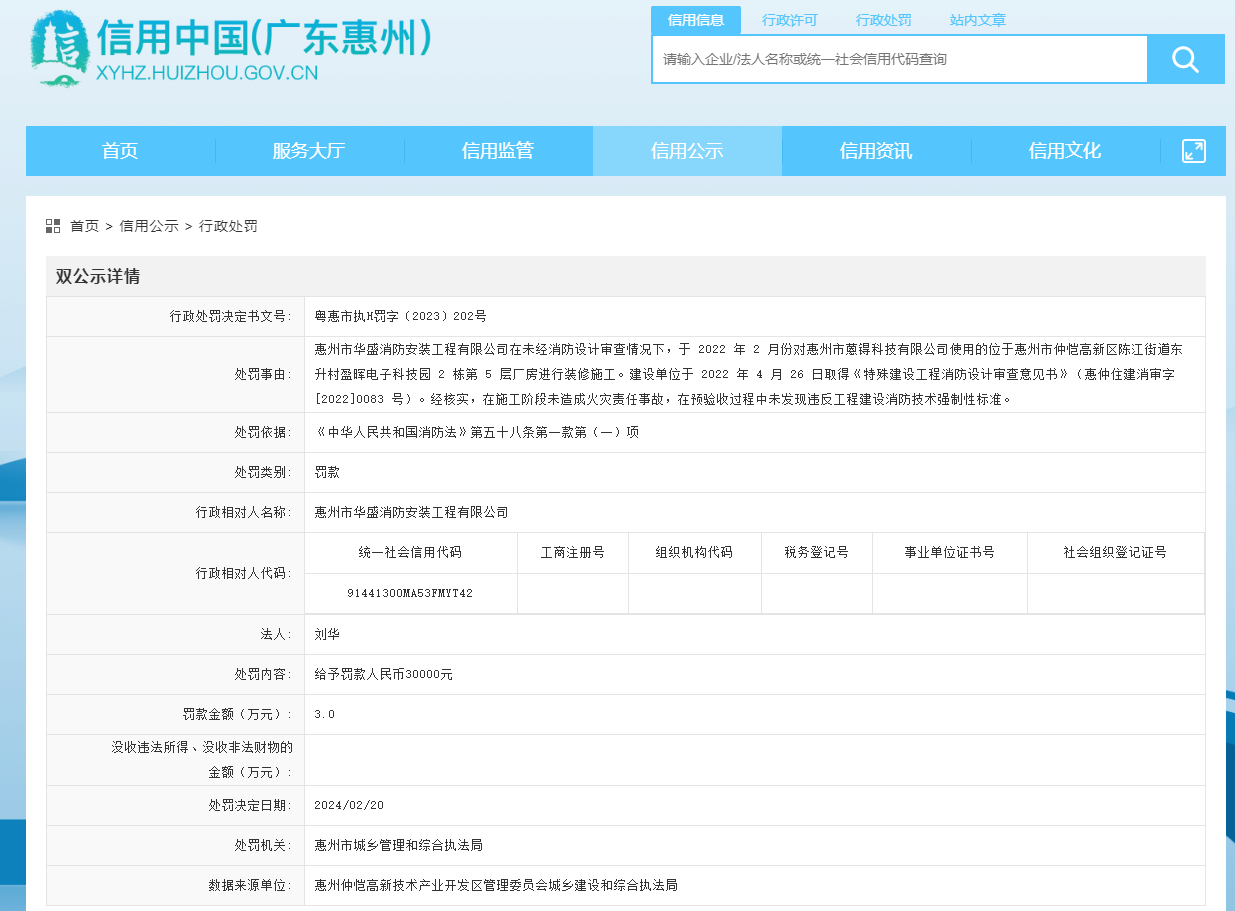Click penalty content 给予罚款人民币30000元
The image size is (1235, 911).
click(x=384, y=674)
